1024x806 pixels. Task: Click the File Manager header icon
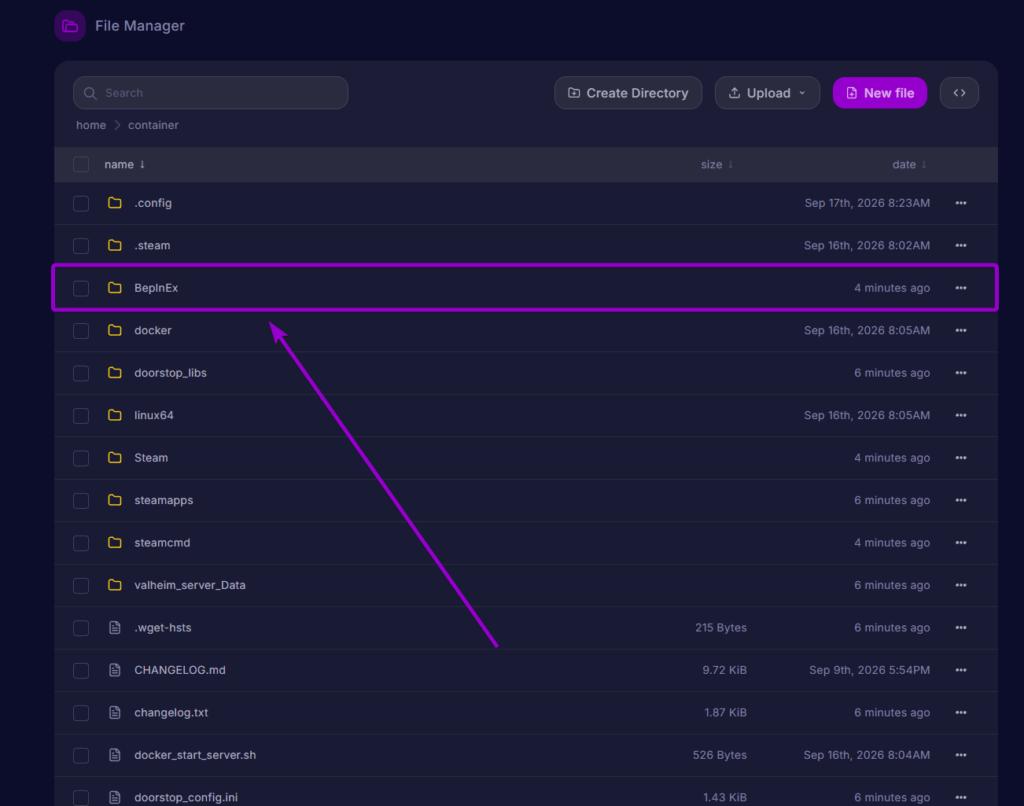pos(70,26)
